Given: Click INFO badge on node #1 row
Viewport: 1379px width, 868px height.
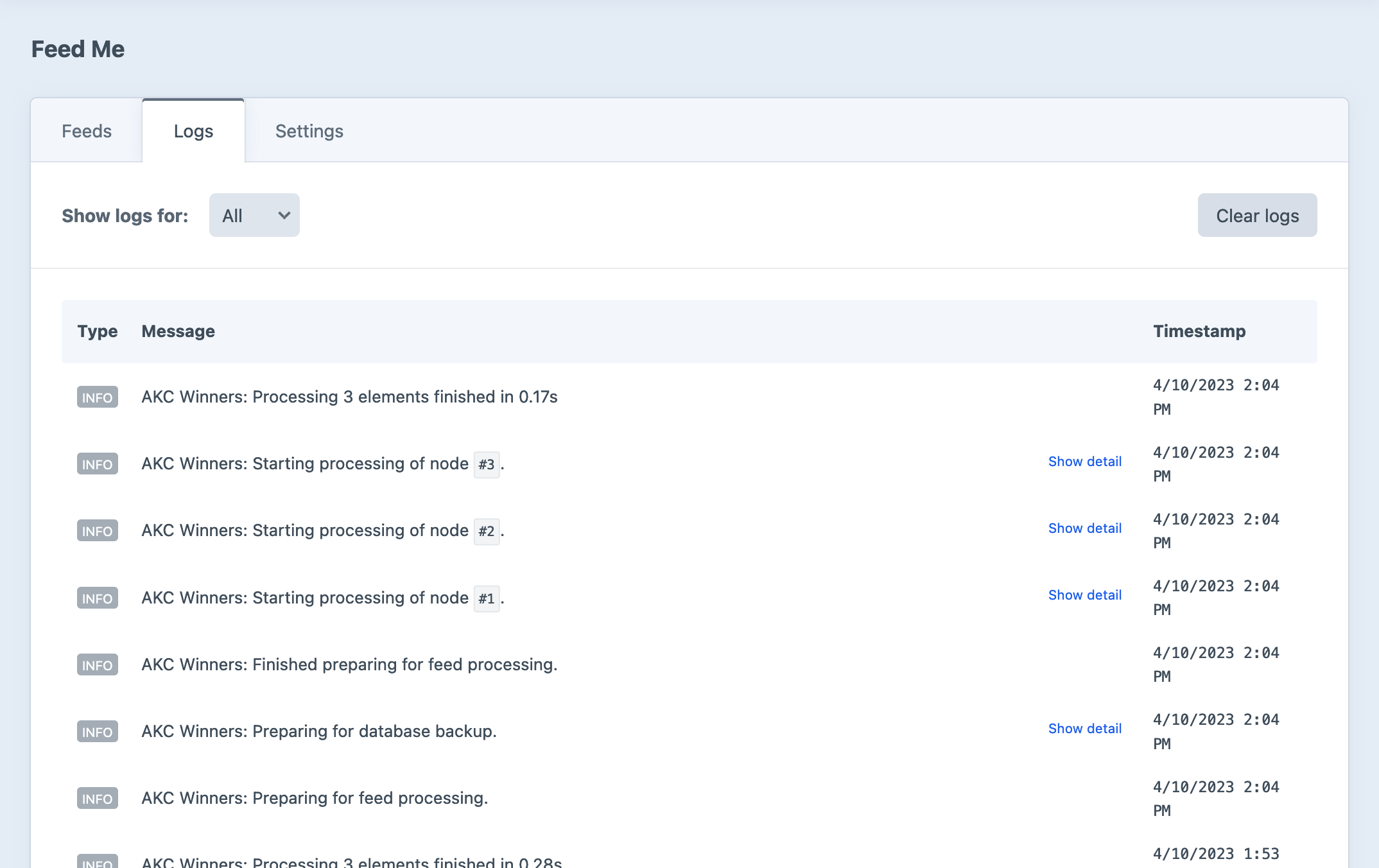Looking at the screenshot, I should [x=98, y=598].
